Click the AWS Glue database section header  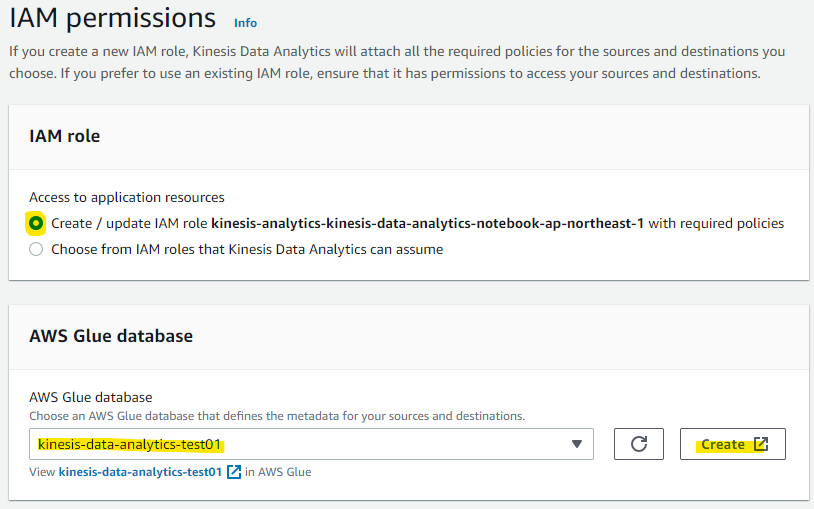tap(111, 336)
